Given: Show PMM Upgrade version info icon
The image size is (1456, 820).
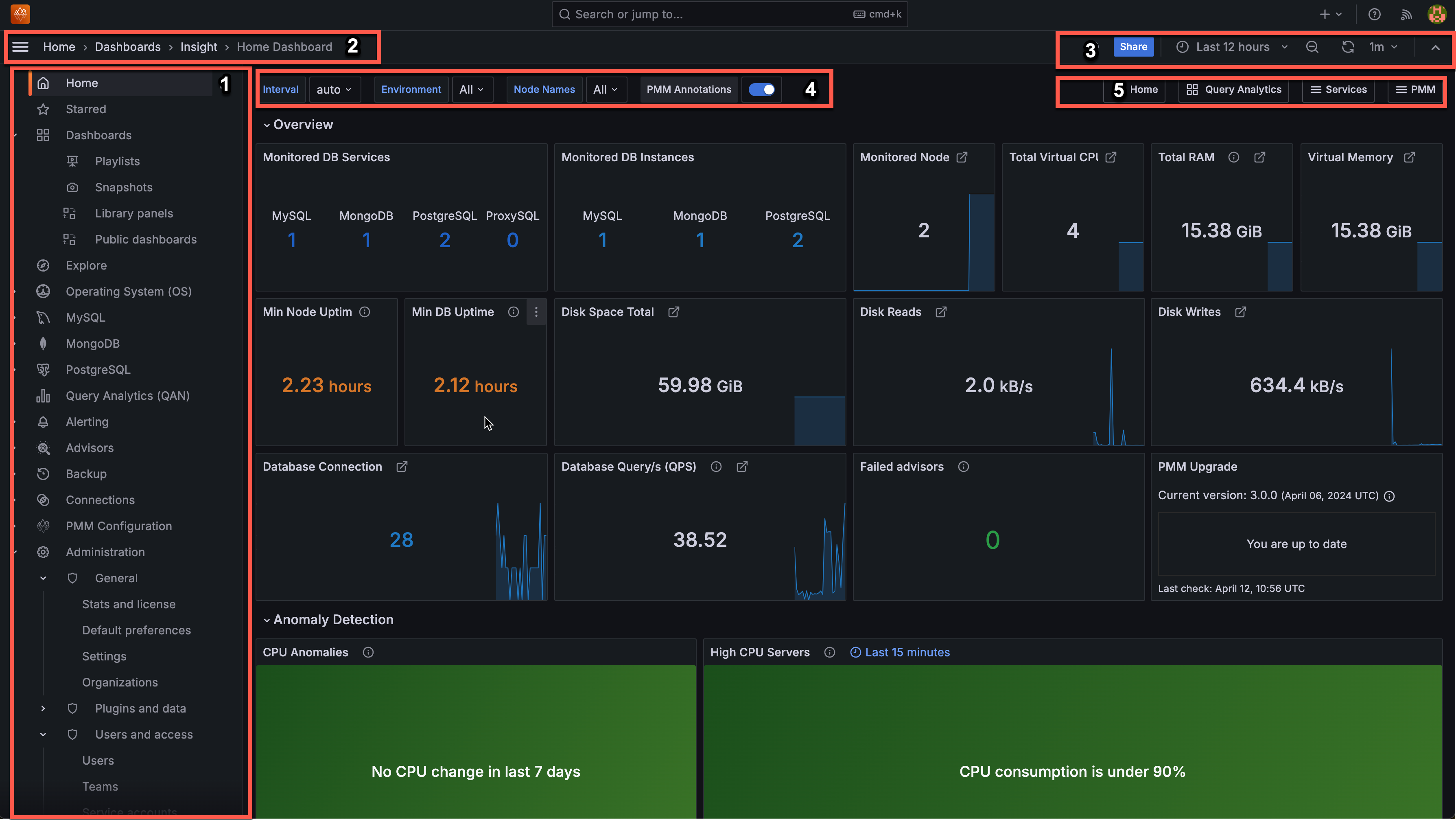Looking at the screenshot, I should pyautogui.click(x=1389, y=496).
